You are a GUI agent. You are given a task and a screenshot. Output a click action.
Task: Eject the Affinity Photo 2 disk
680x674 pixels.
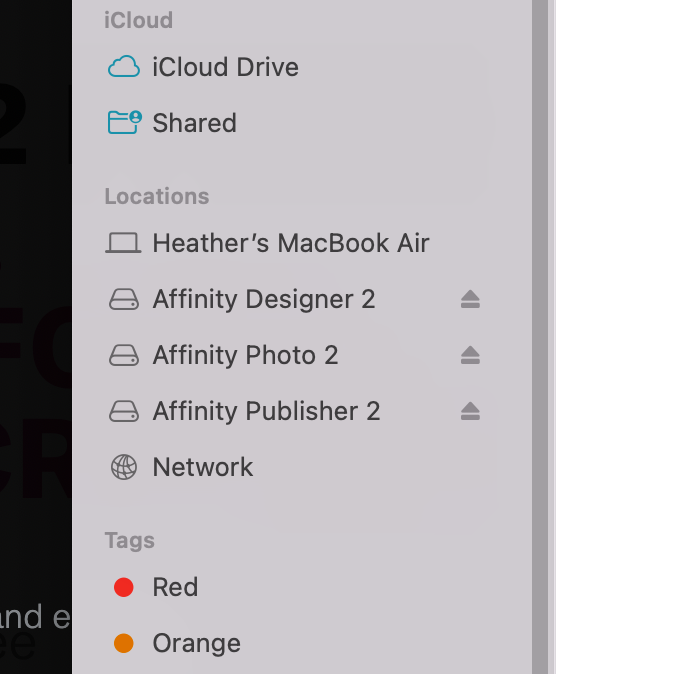pyautogui.click(x=470, y=355)
